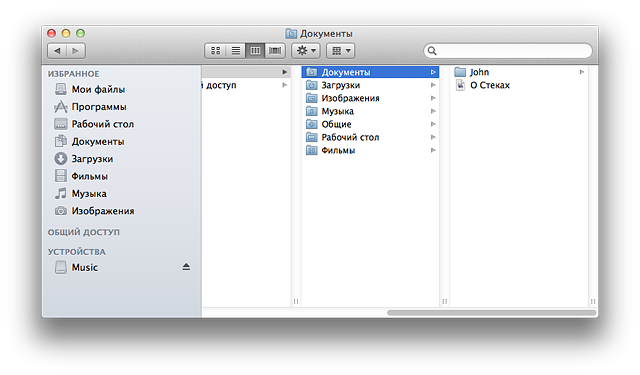The height and width of the screenshot is (375, 640).
Task: Click the resize handle under Документы column
Action: tap(444, 302)
